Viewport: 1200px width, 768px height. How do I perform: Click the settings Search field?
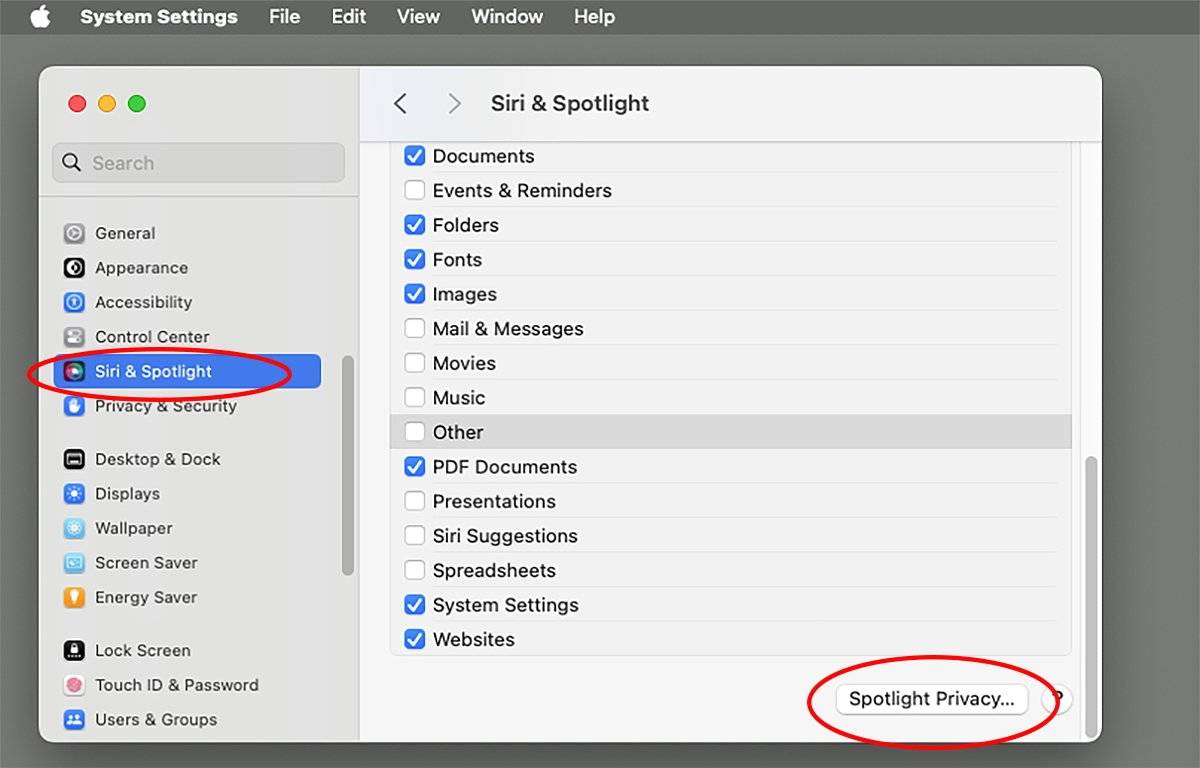click(x=198, y=163)
